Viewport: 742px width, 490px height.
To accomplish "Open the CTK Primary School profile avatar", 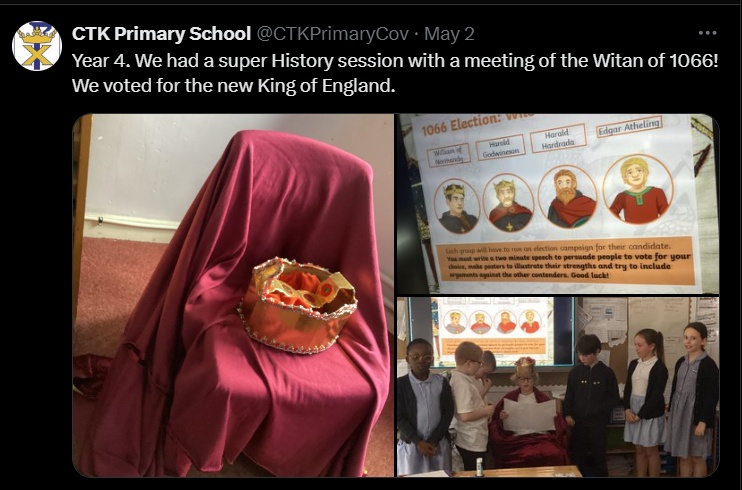I will pyautogui.click(x=37, y=46).
